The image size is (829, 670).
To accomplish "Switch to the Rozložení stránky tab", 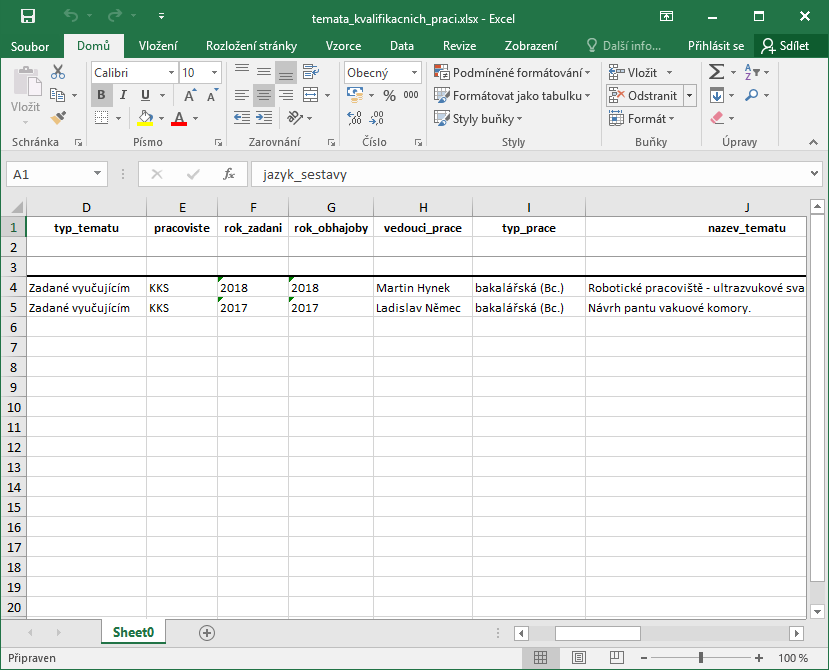I will point(252,46).
